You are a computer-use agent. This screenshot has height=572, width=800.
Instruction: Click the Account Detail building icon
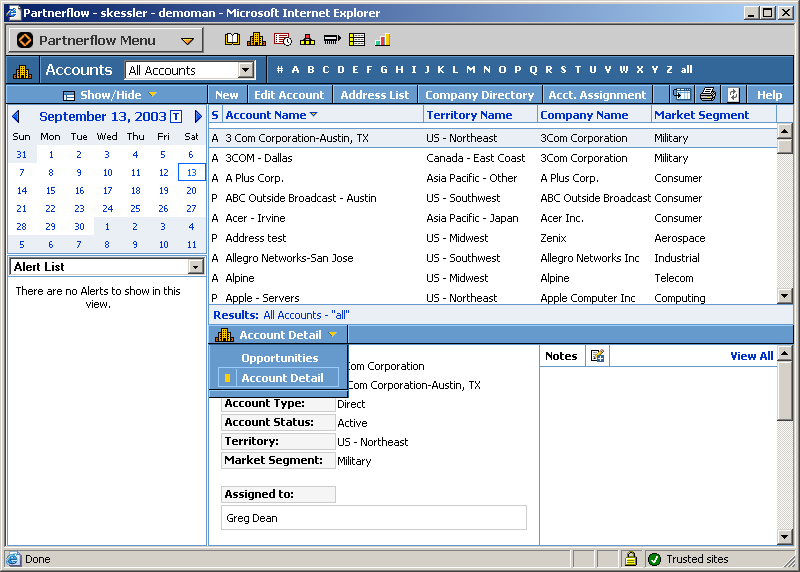224,335
